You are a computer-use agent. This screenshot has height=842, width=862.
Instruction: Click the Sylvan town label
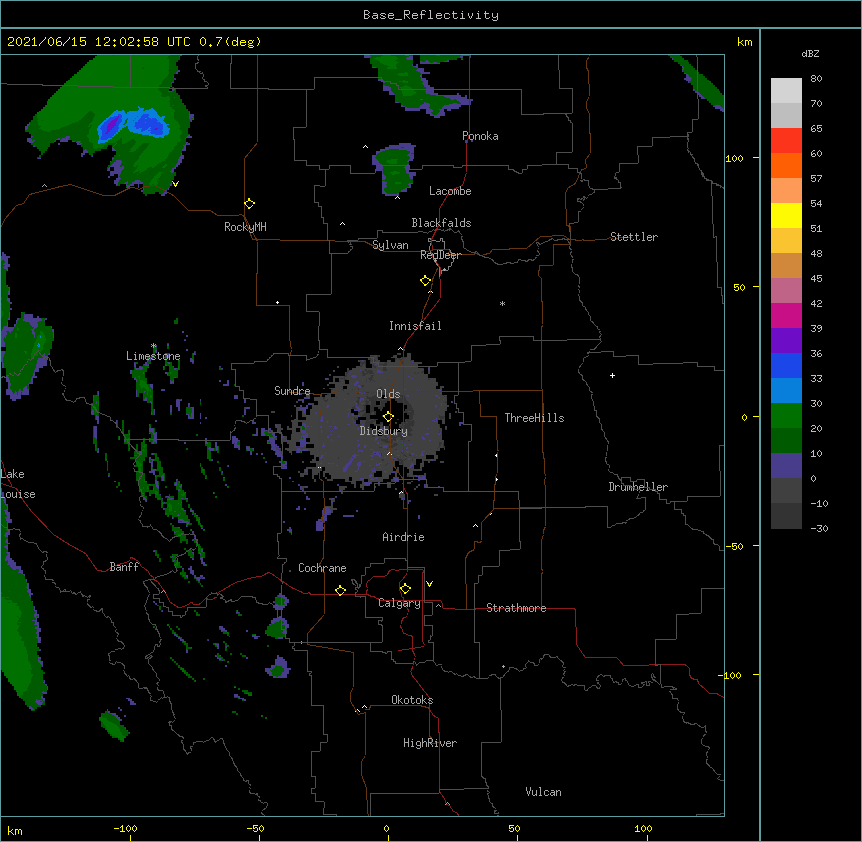click(x=390, y=245)
